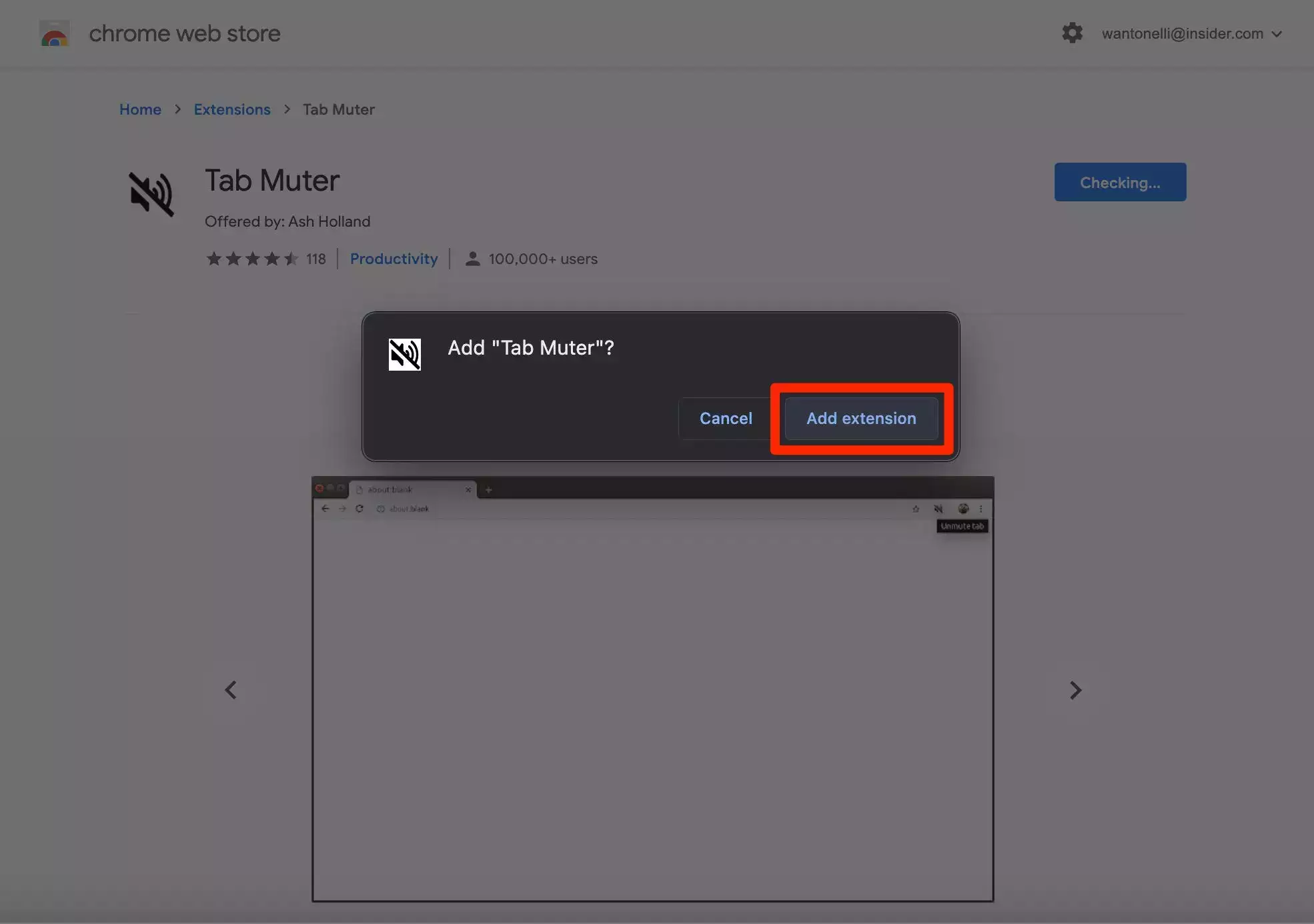Click the 118 ratings count
Image resolution: width=1314 pixels, height=924 pixels.
pos(316,259)
